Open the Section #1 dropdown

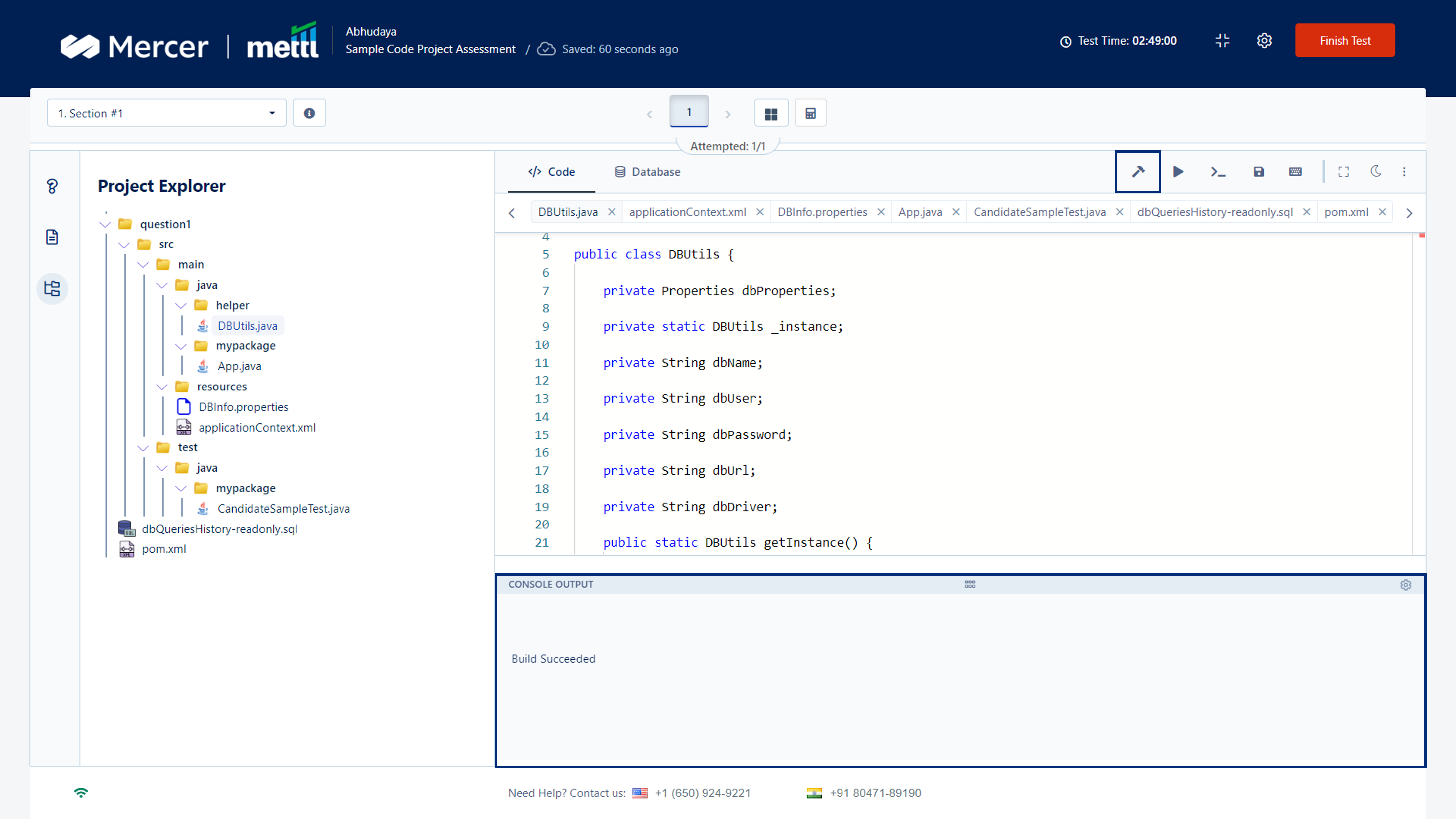tap(167, 113)
